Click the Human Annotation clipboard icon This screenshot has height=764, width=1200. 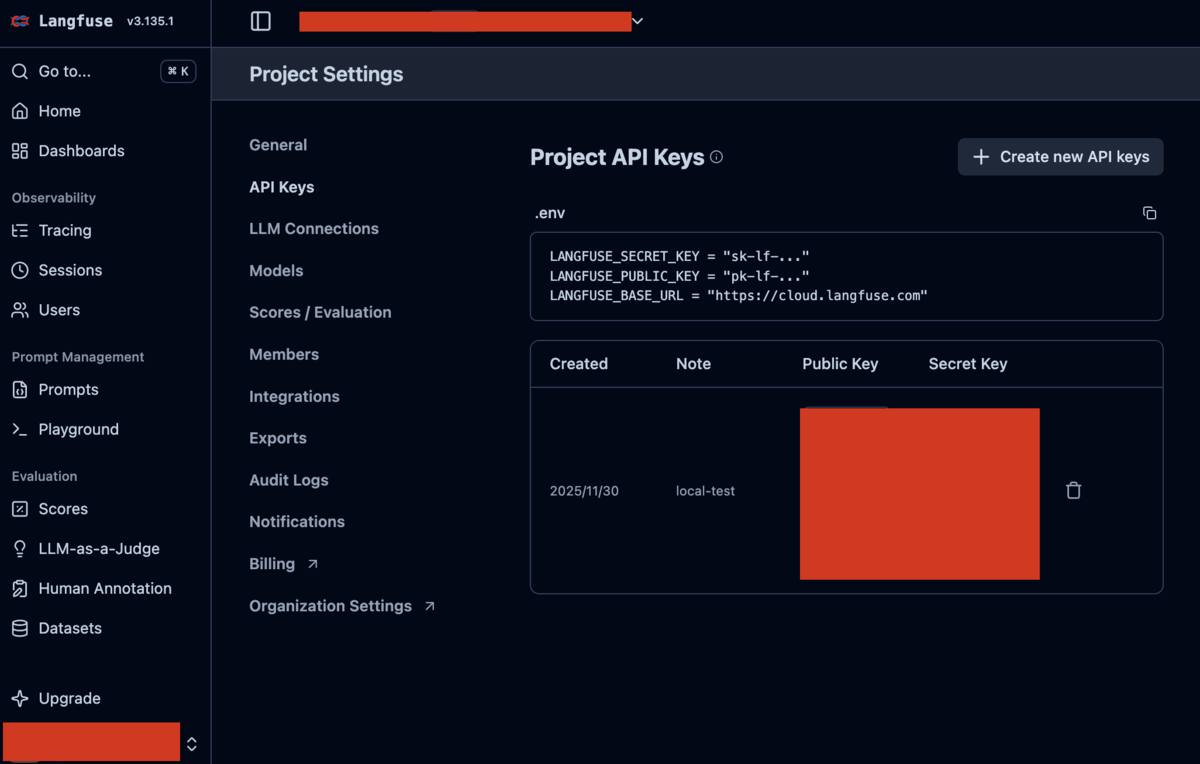[x=20, y=589]
